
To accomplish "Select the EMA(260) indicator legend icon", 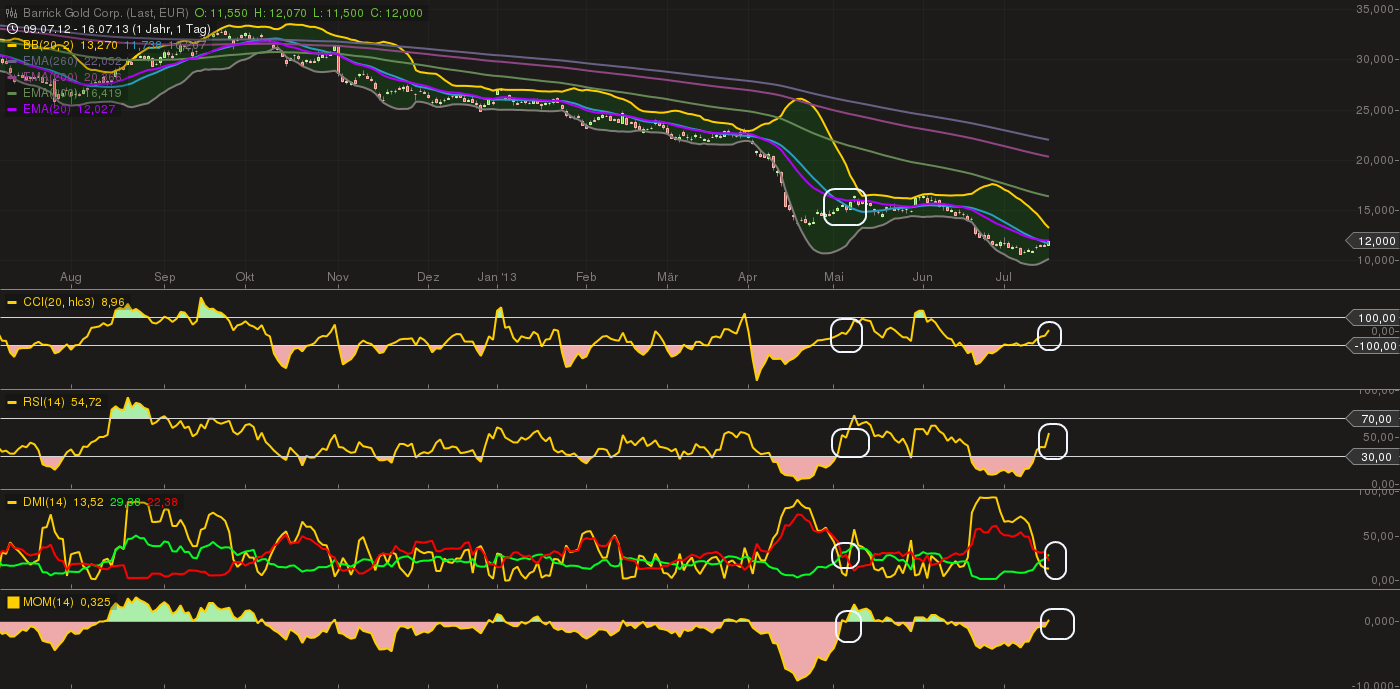I will (x=12, y=60).
